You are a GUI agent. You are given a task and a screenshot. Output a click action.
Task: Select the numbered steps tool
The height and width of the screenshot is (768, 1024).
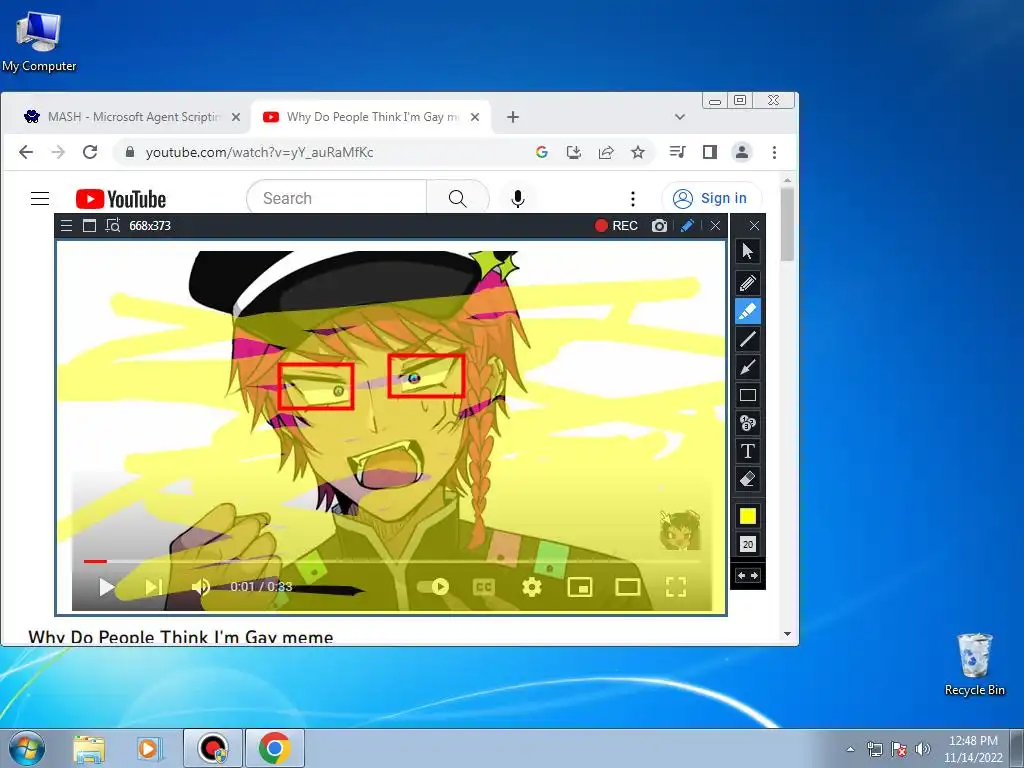click(748, 423)
